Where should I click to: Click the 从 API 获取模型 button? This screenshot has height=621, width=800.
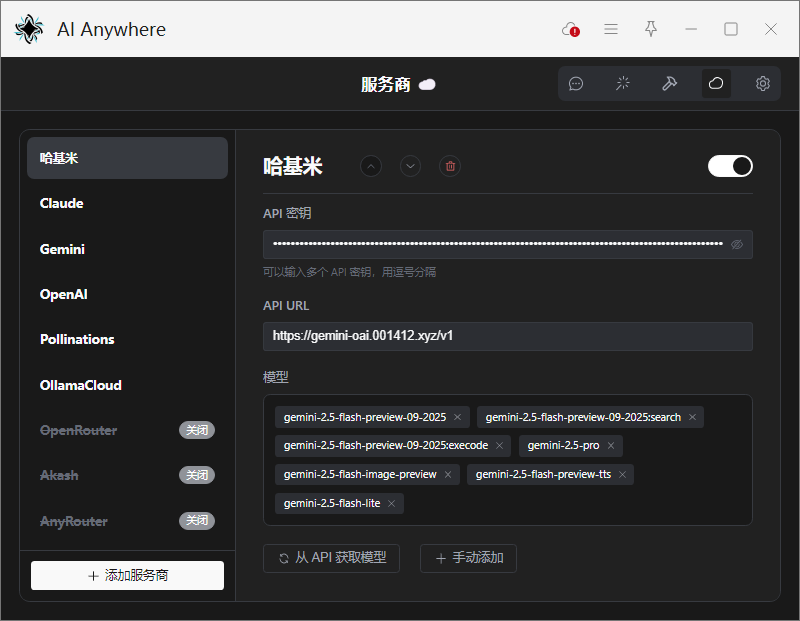331,558
